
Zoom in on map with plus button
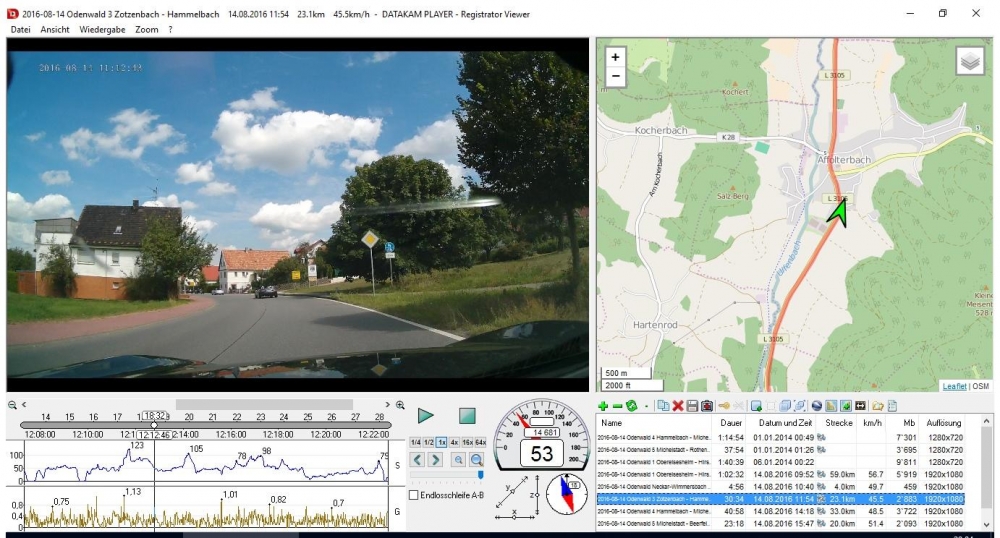(x=615, y=58)
